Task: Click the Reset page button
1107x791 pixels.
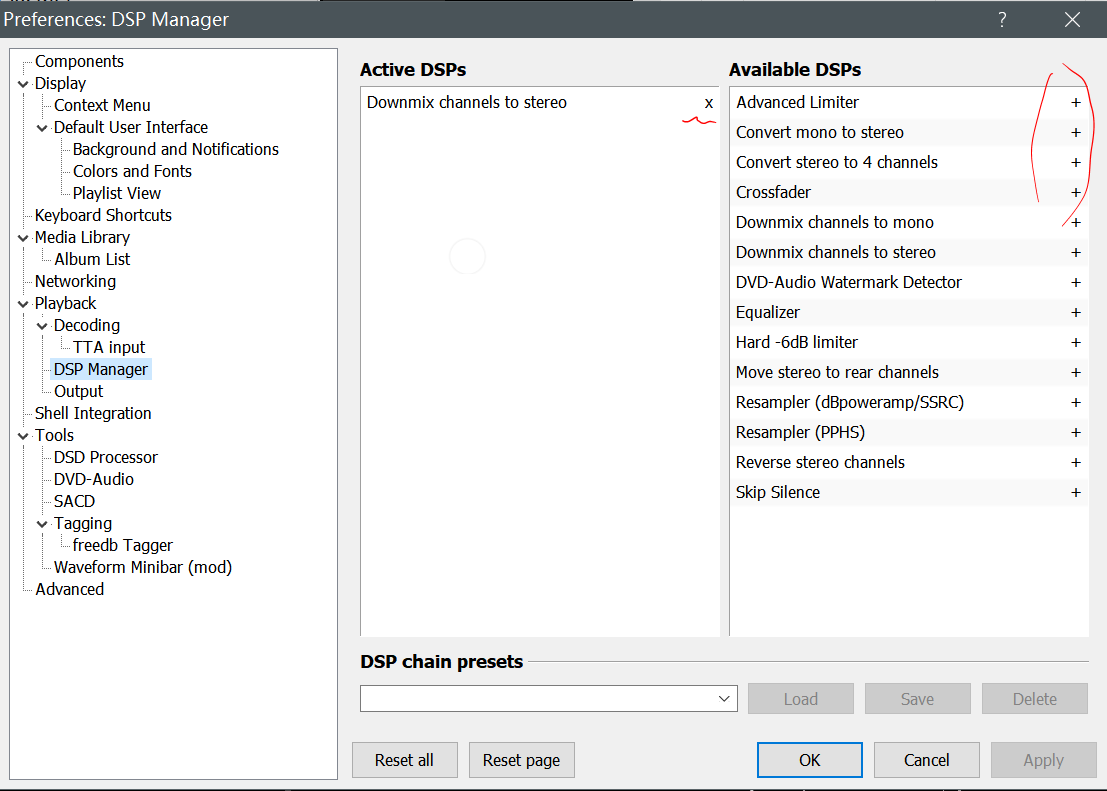Action: pos(521,760)
